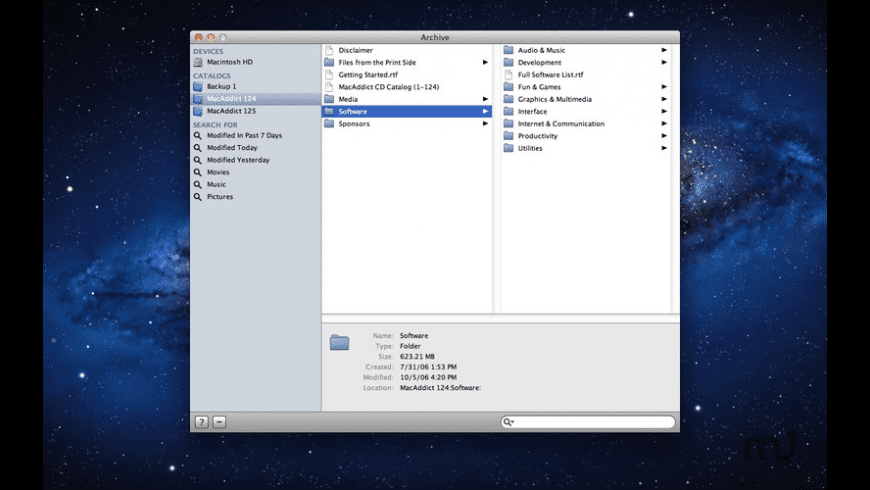Expand the Interface folder arrow
Image resolution: width=870 pixels, height=490 pixels.
664,111
